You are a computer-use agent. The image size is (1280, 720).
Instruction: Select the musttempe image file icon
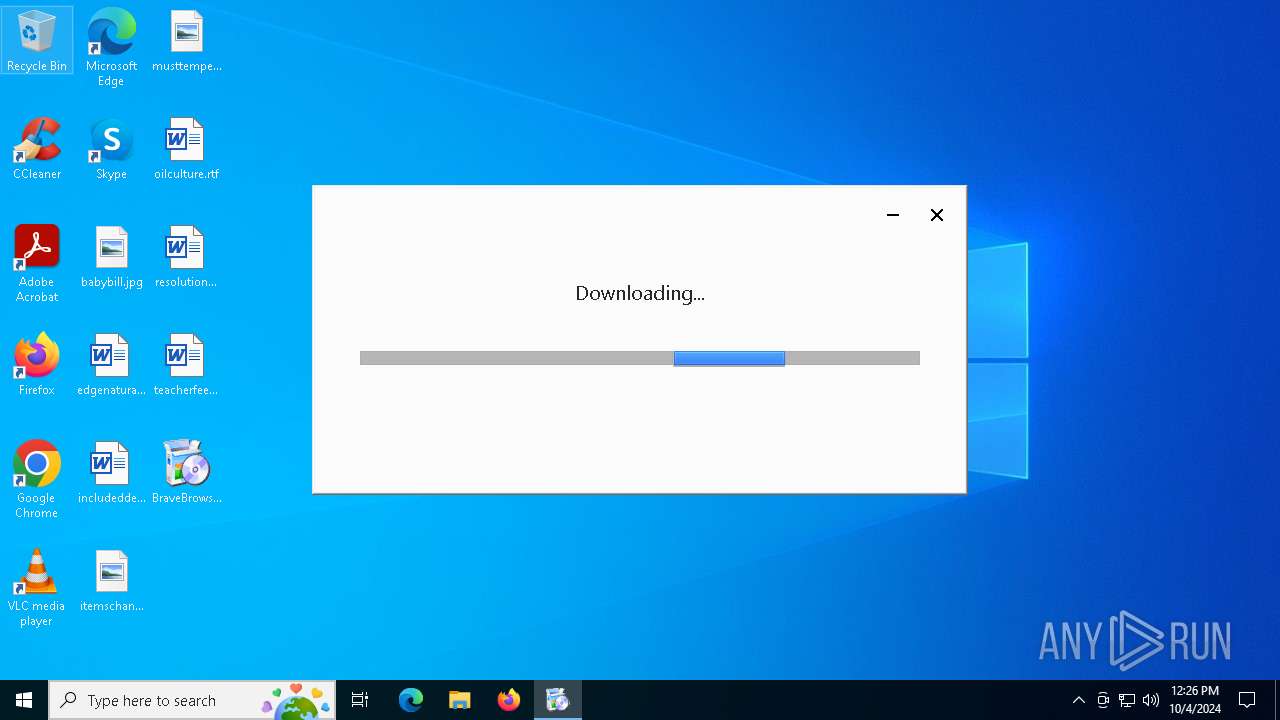(x=187, y=40)
